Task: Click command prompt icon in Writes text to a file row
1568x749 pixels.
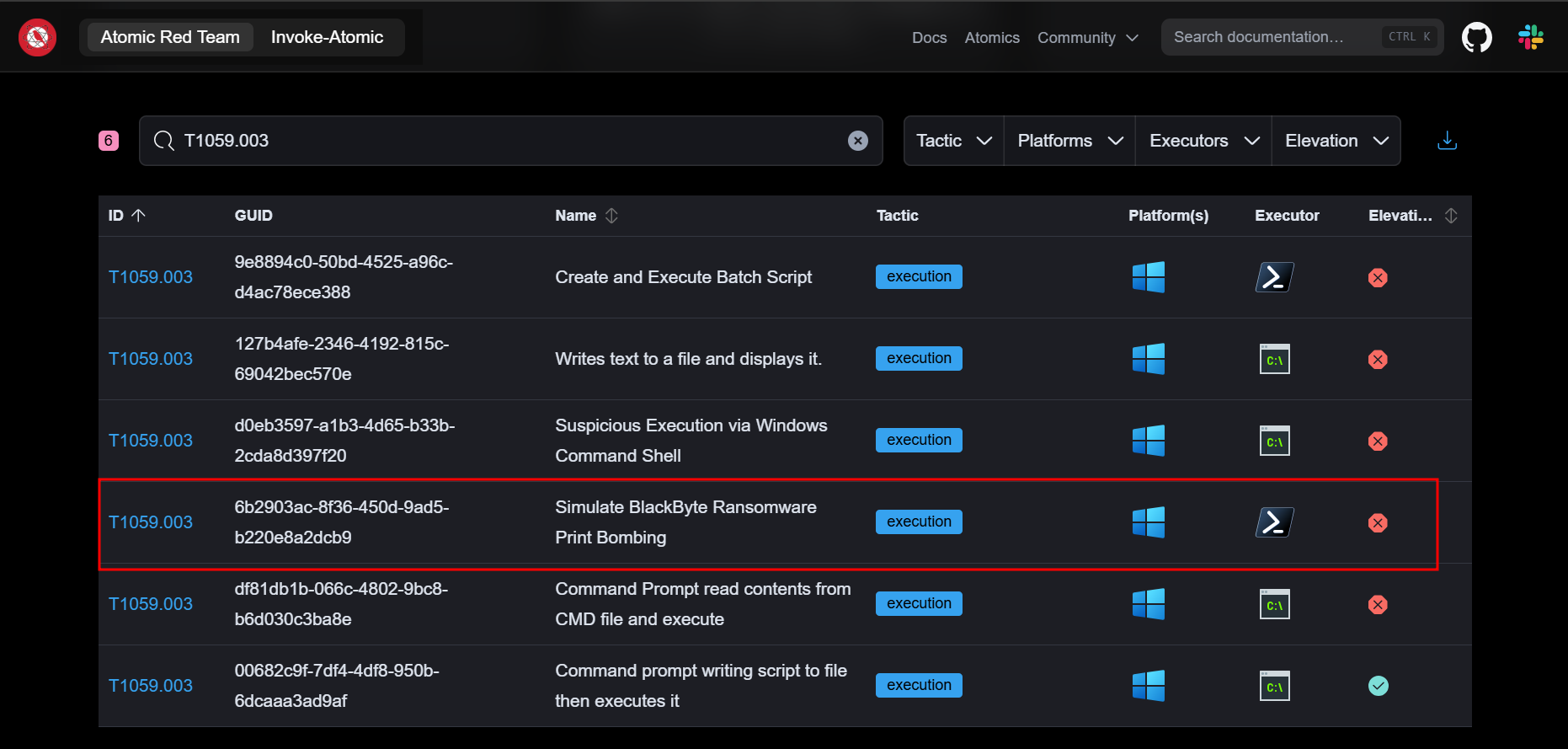Action: tap(1274, 359)
